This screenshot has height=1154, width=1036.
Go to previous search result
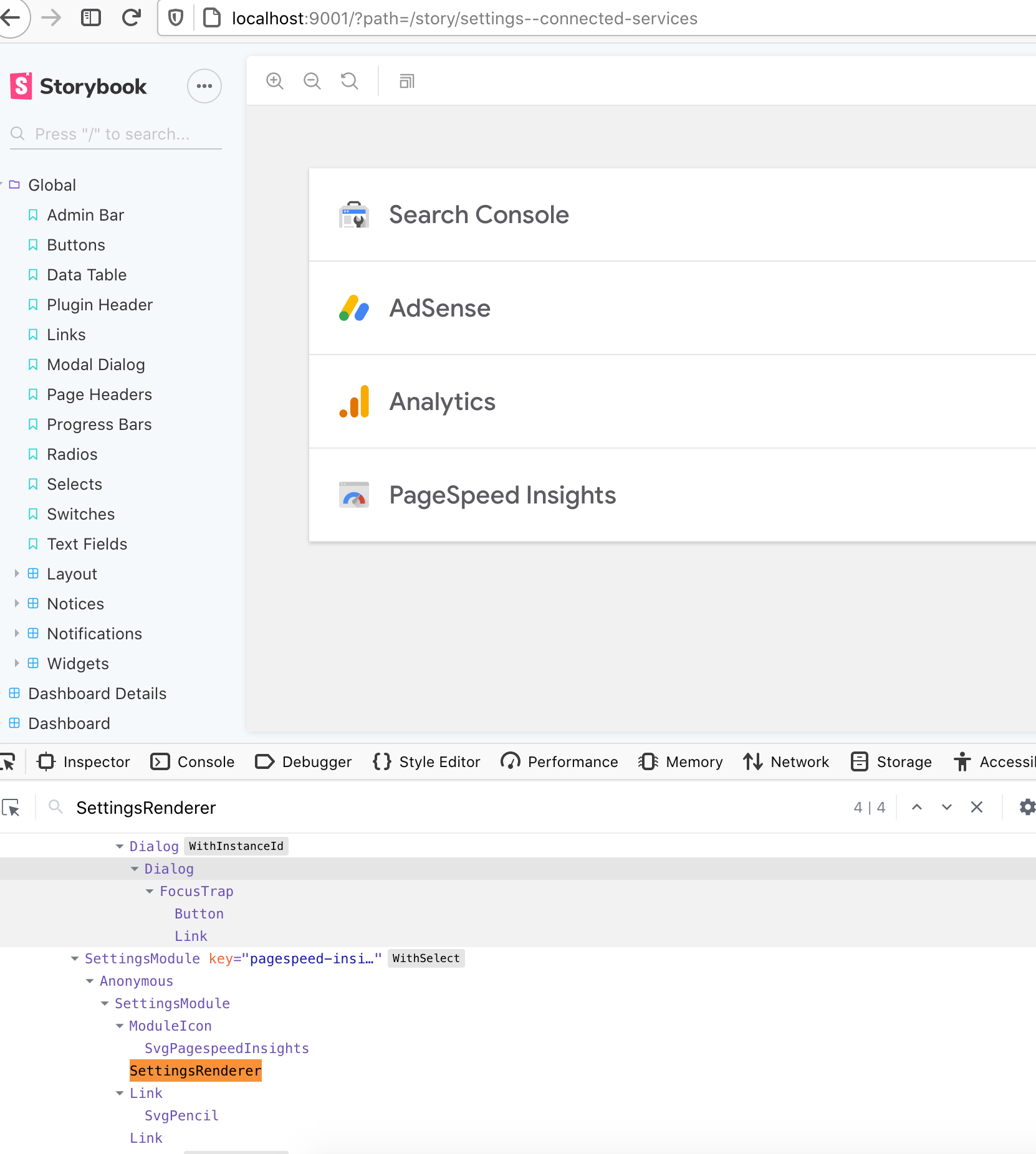point(917,808)
